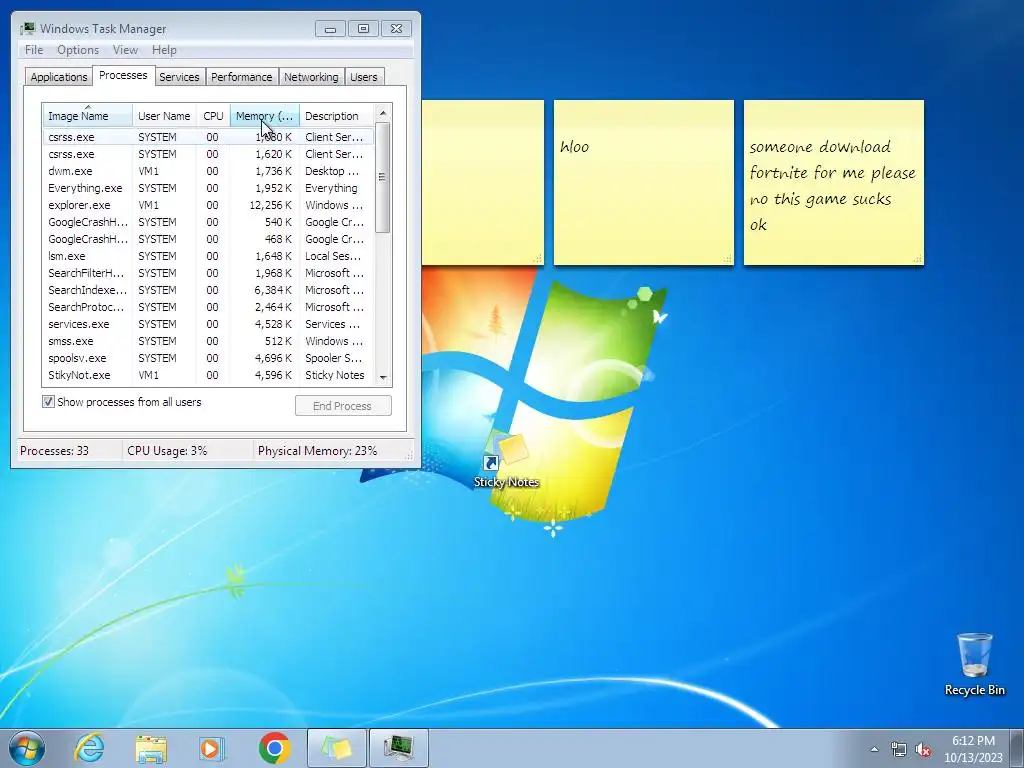This screenshot has width=1024, height=768.
Task: Switch to the Applications tab
Action: pos(59,76)
